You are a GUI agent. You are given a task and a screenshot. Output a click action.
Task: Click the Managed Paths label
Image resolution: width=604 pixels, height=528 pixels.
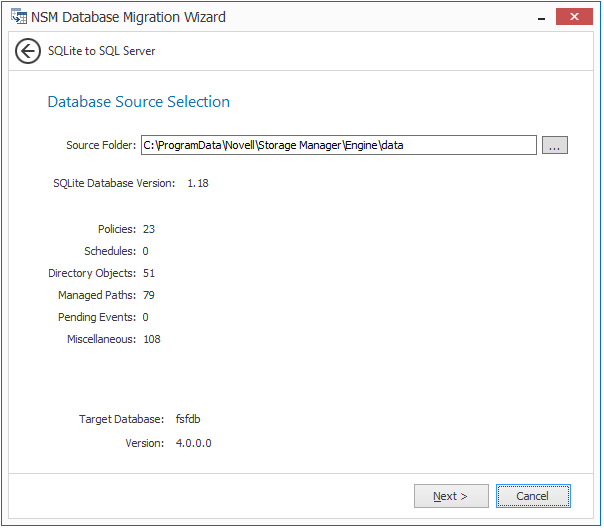click(x=97, y=295)
